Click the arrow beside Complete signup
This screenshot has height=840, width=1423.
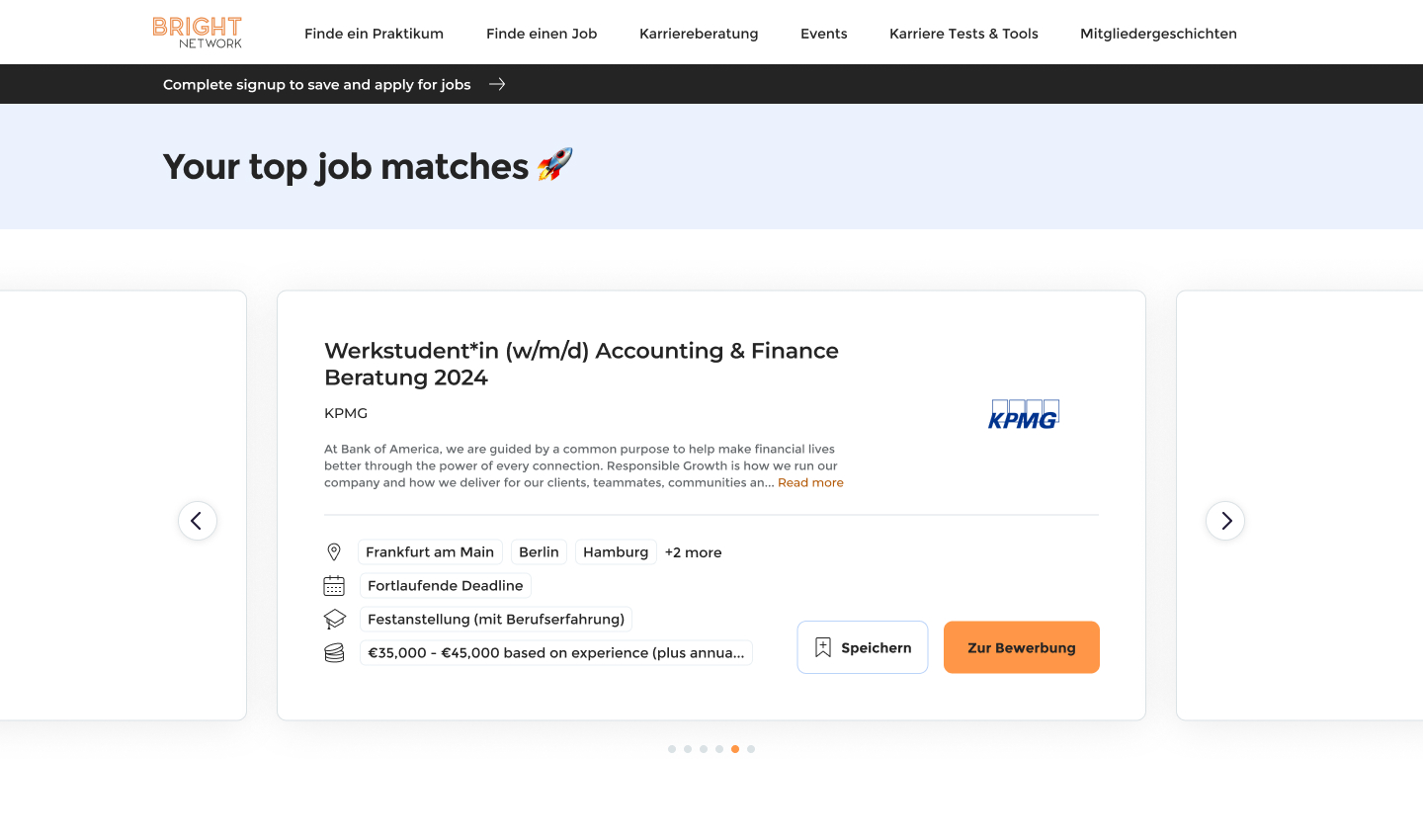click(497, 84)
